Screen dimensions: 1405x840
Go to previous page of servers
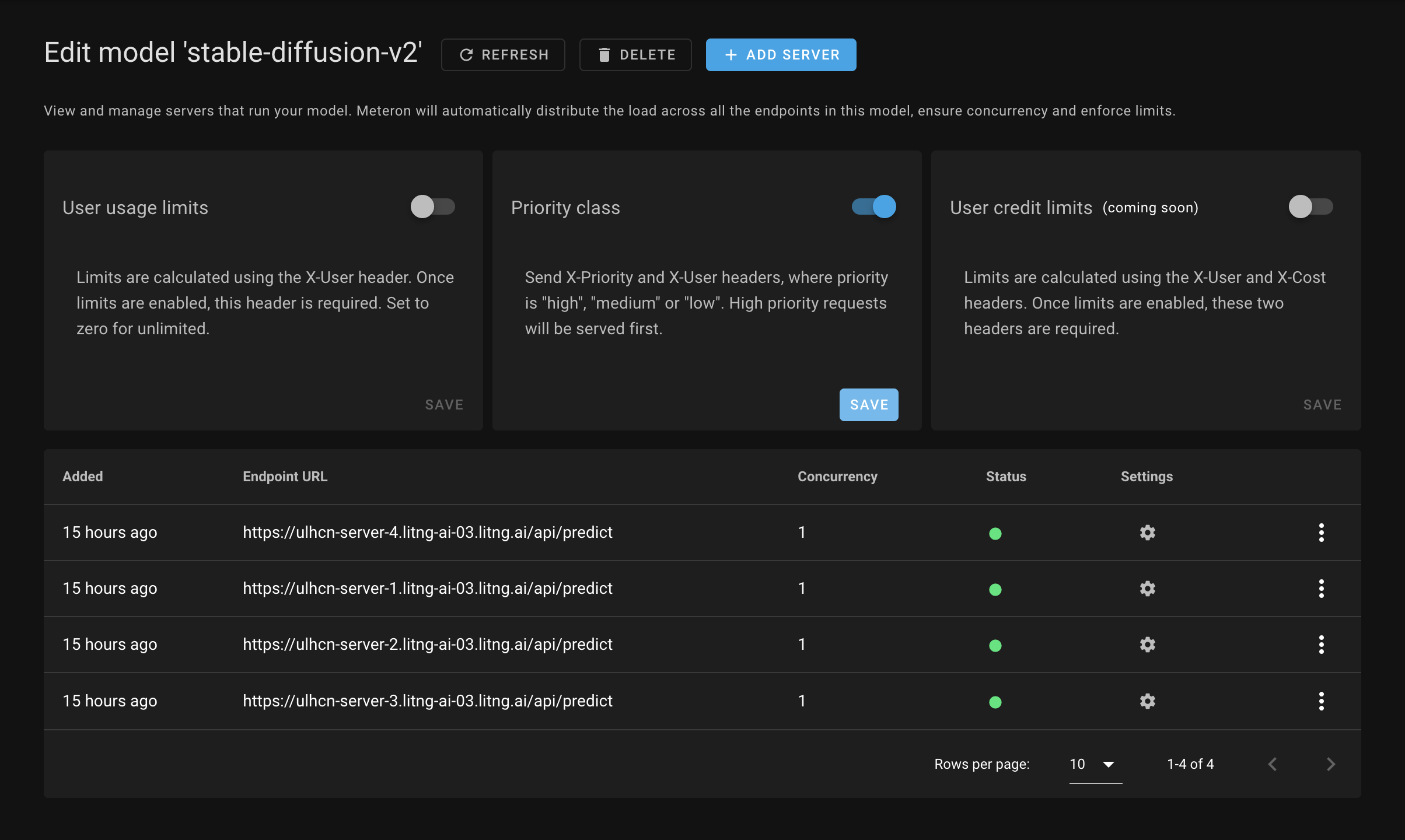coord(1273,764)
